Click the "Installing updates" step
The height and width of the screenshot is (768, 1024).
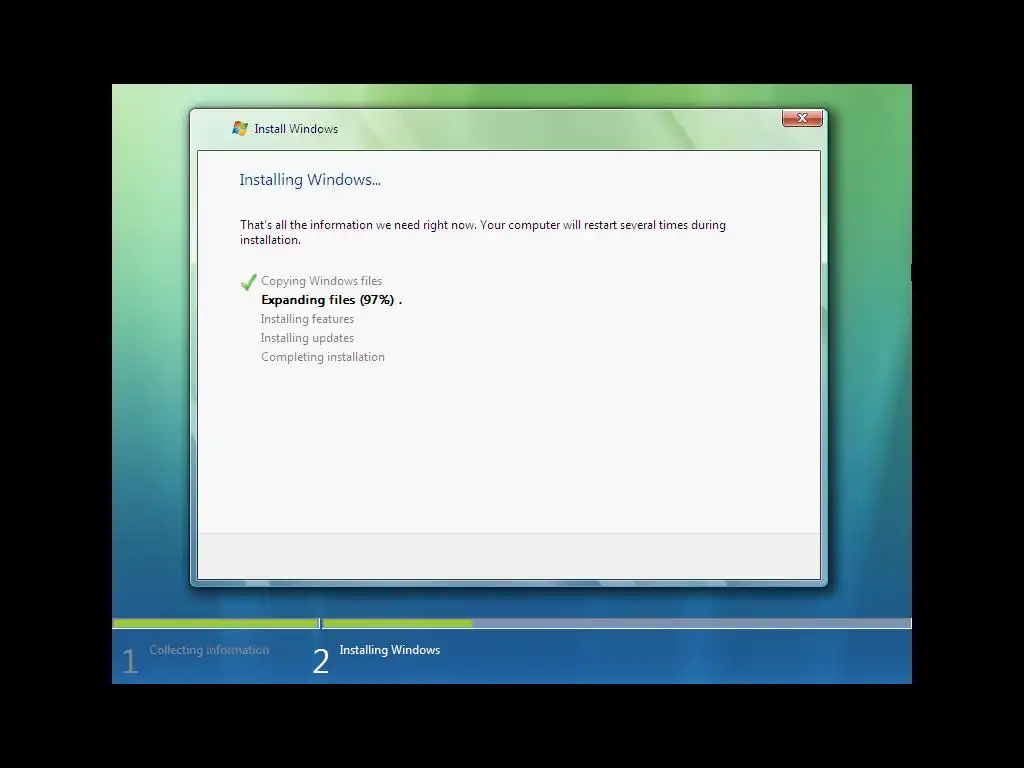coord(307,338)
